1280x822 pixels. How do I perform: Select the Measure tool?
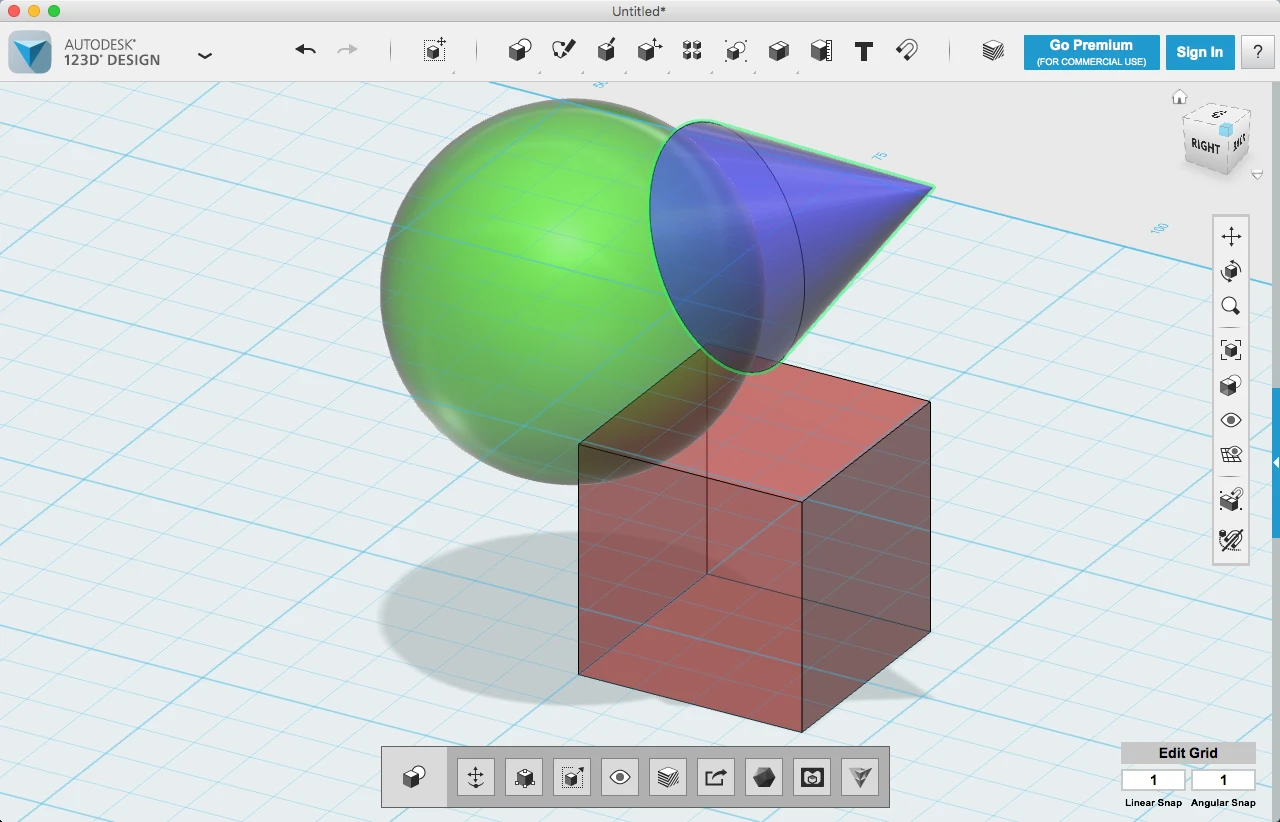click(x=821, y=51)
